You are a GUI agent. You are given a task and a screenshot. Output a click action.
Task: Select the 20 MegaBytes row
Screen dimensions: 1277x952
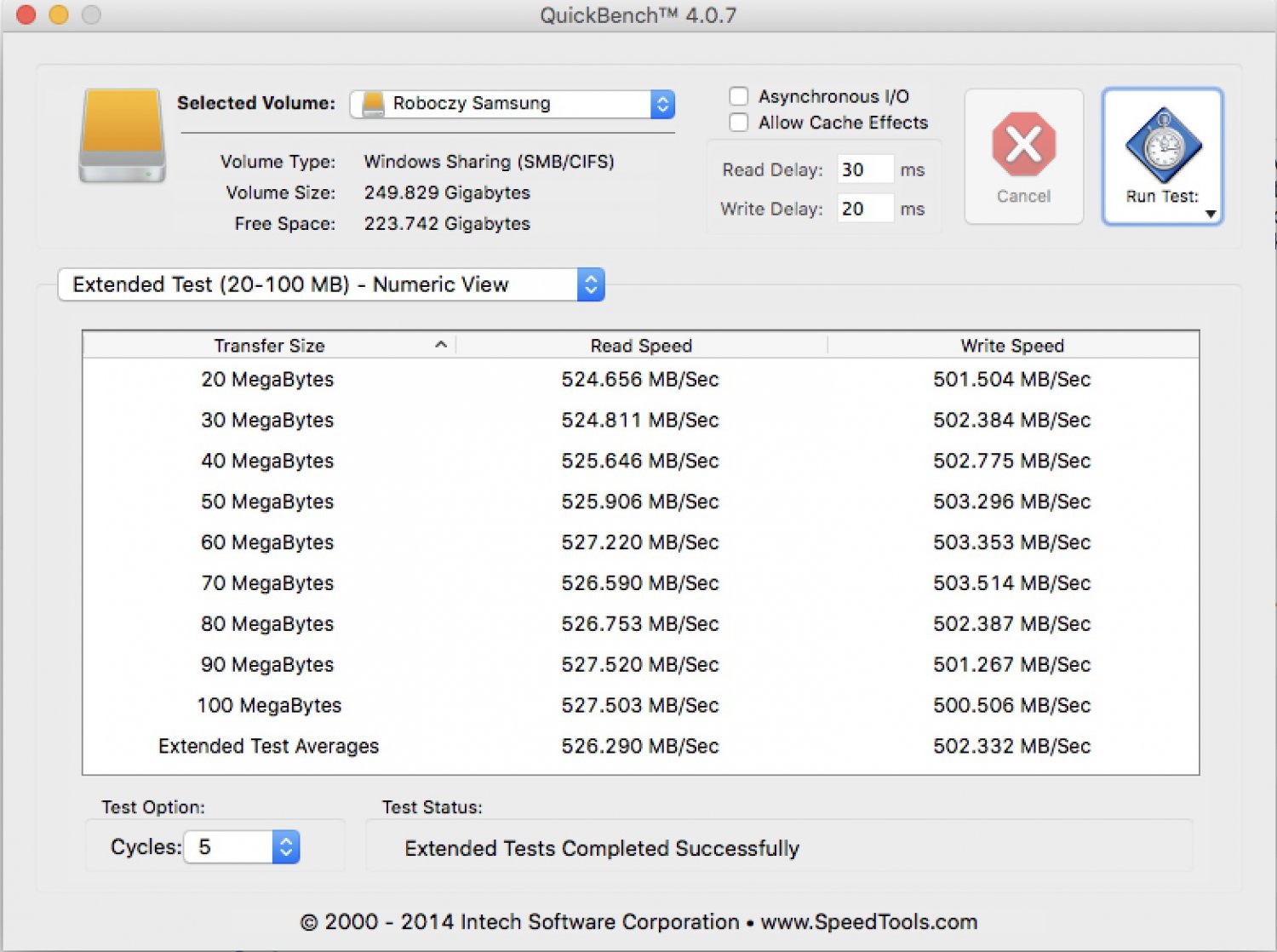click(x=641, y=379)
